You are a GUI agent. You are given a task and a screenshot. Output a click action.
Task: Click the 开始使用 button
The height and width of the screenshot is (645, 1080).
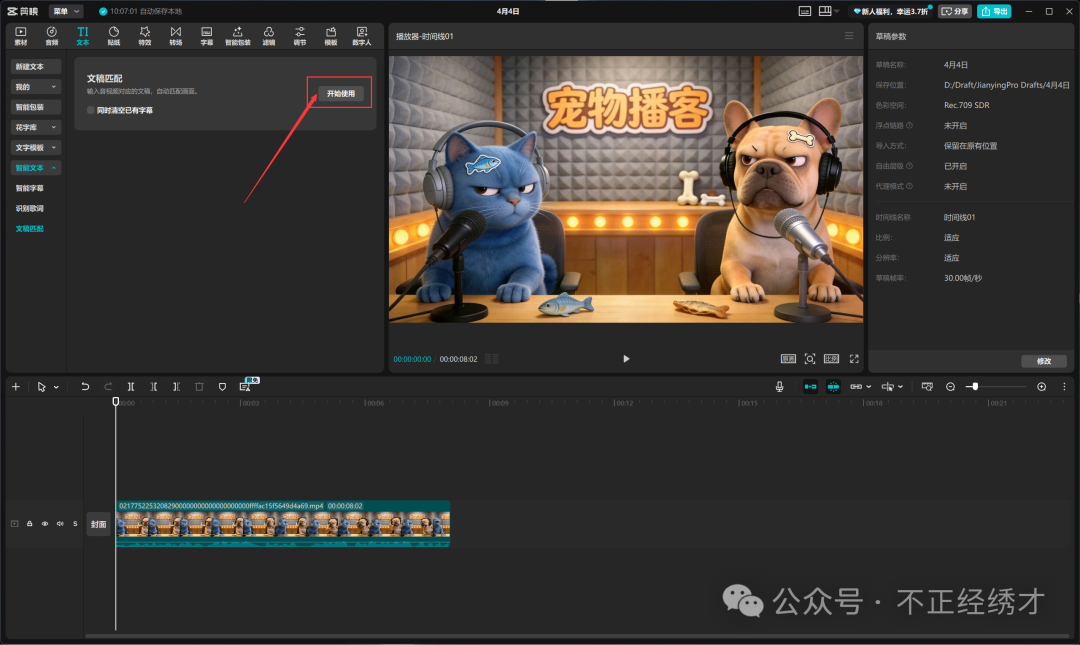(340, 93)
